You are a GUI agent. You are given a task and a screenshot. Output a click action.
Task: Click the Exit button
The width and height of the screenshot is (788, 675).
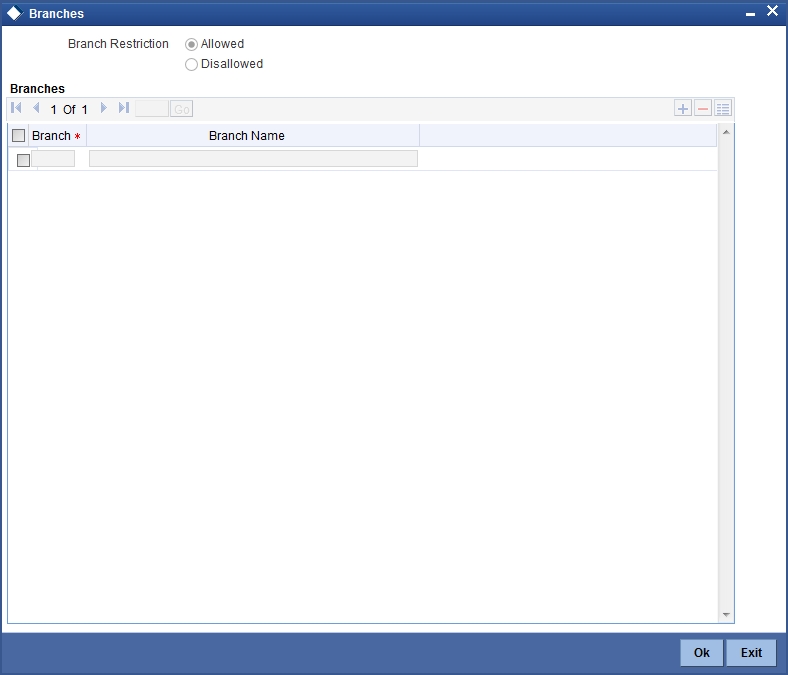[x=751, y=652]
